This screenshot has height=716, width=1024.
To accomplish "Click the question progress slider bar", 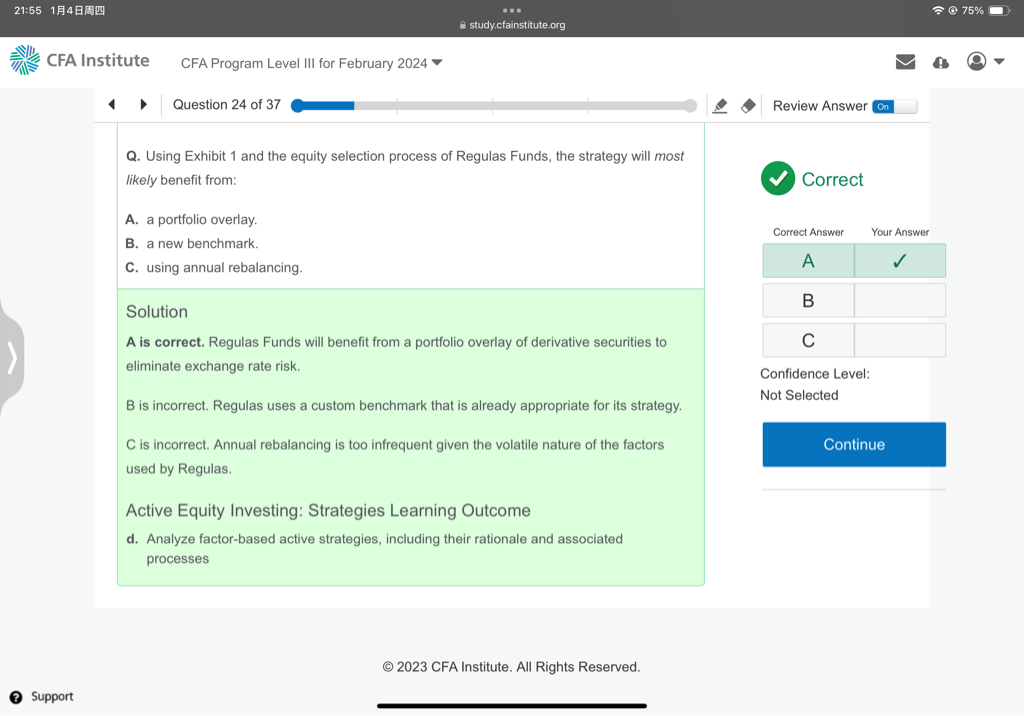I will click(x=494, y=106).
